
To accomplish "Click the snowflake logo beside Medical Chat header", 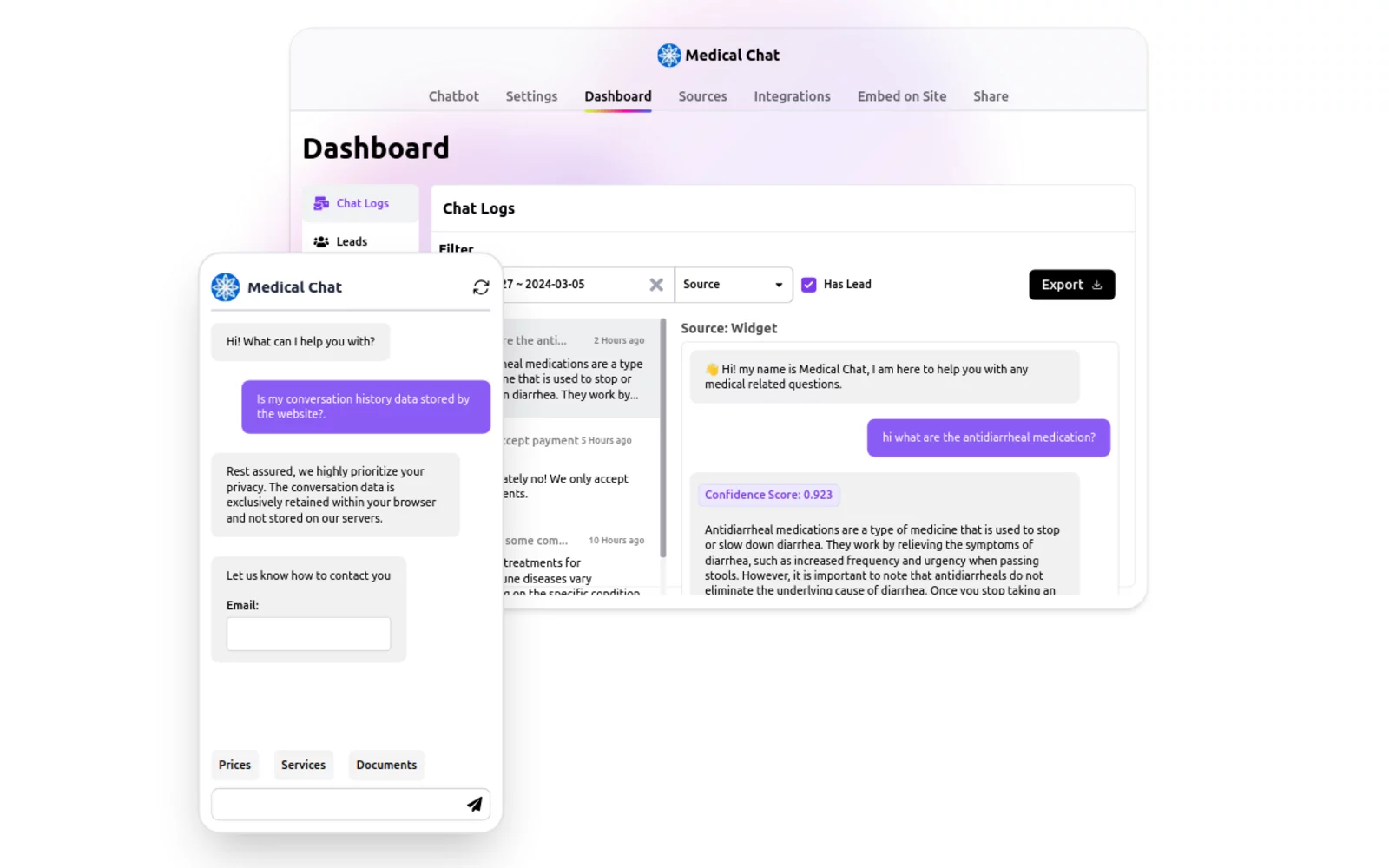I will 668,55.
